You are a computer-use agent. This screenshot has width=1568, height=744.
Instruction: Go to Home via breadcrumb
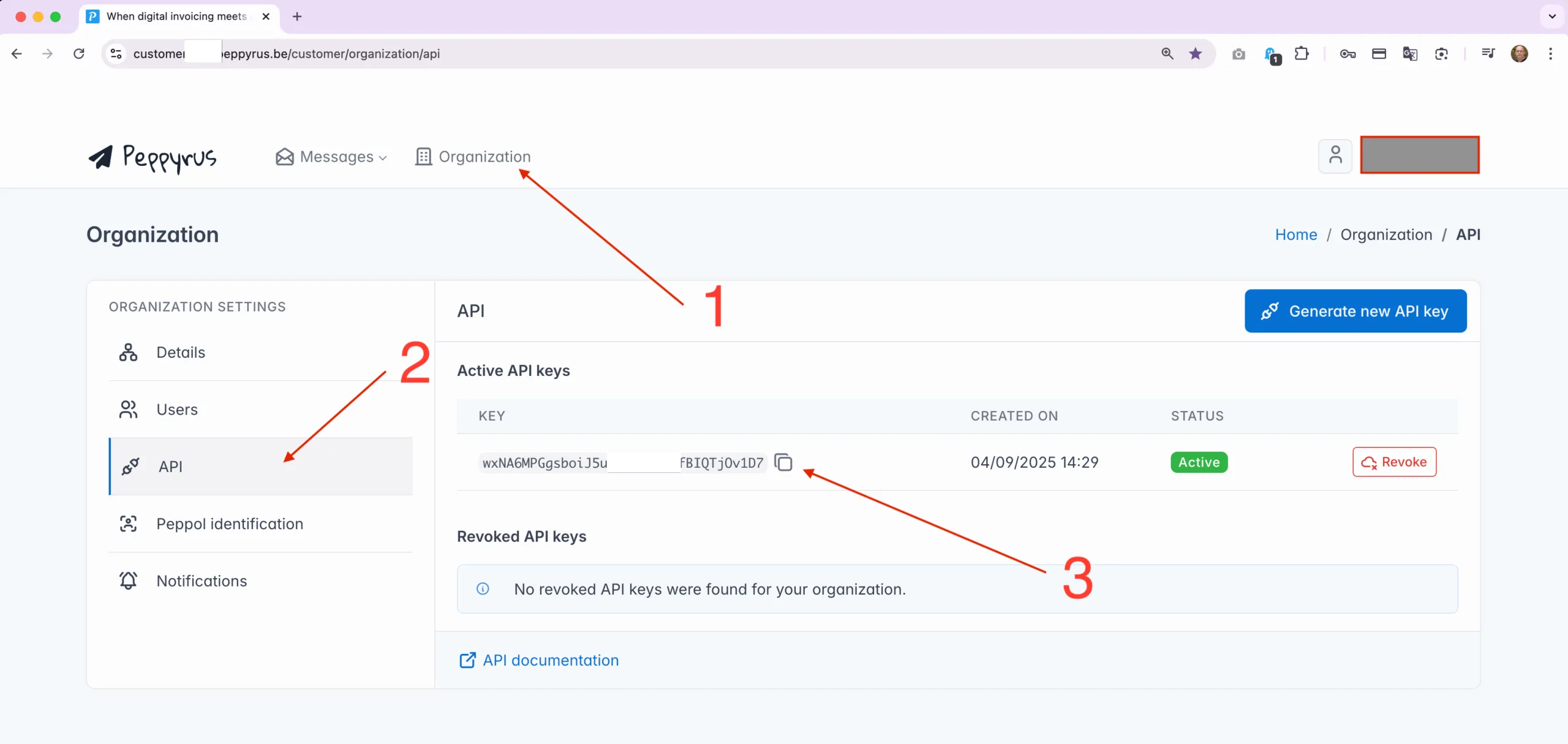click(x=1296, y=235)
